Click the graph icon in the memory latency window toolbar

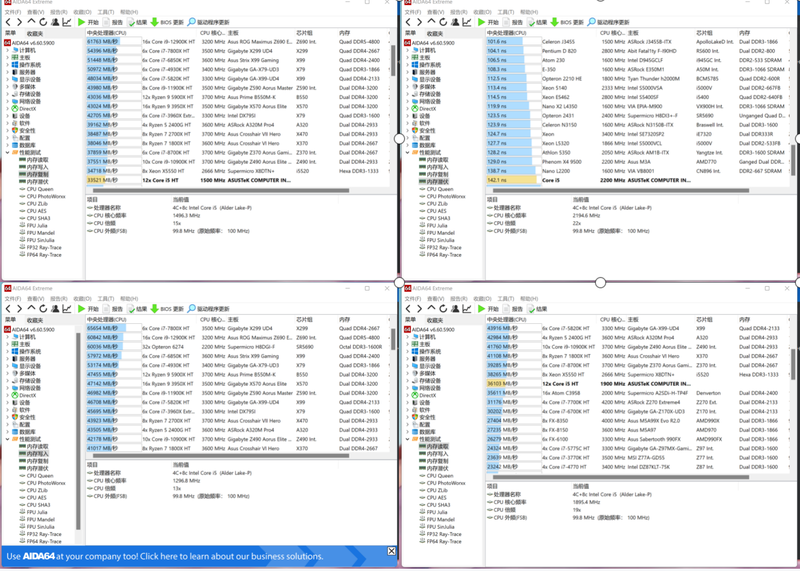[x=467, y=22]
